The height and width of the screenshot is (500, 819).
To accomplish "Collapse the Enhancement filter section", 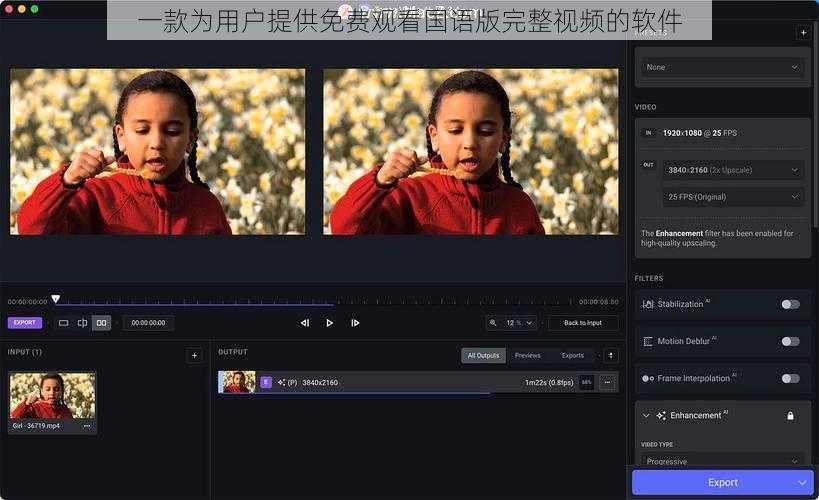I will point(646,416).
